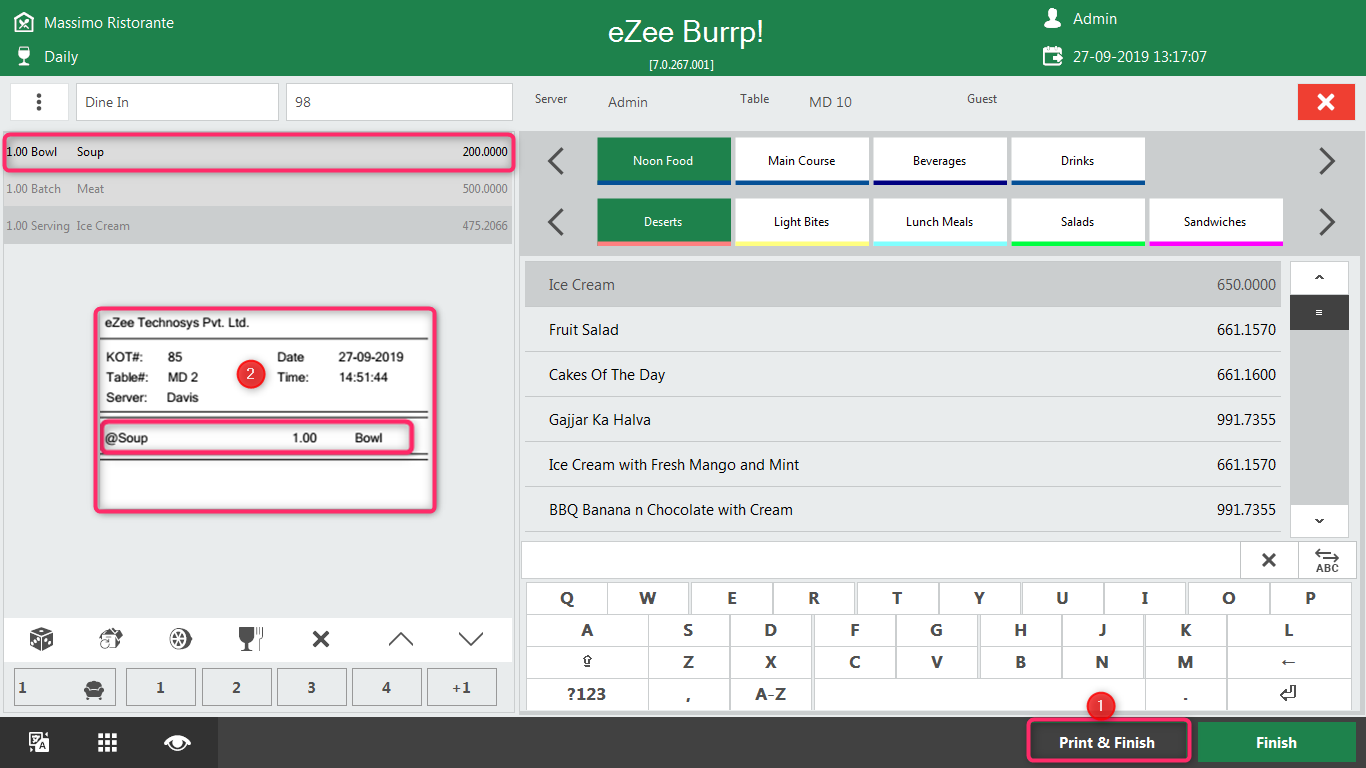The width and height of the screenshot is (1366, 768).
Task: Move order selection up with chevron
Action: coord(400,639)
